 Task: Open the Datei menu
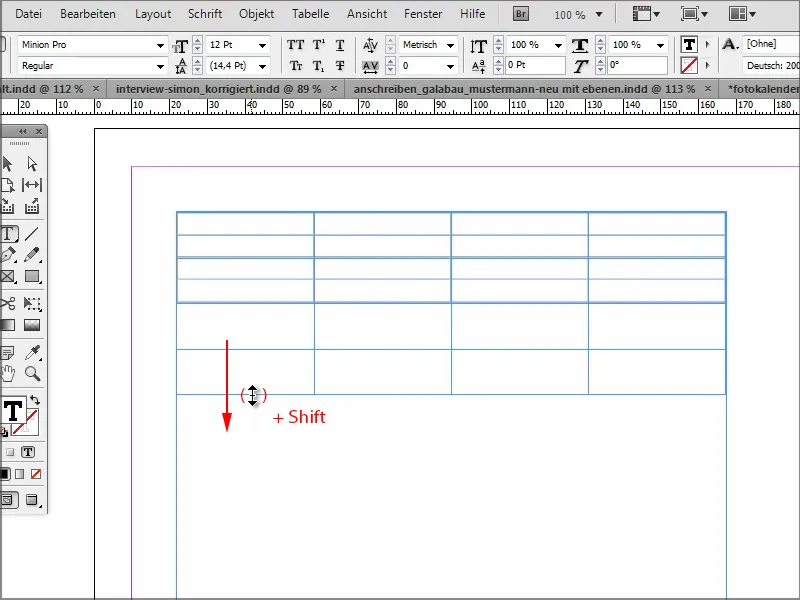pyautogui.click(x=29, y=14)
